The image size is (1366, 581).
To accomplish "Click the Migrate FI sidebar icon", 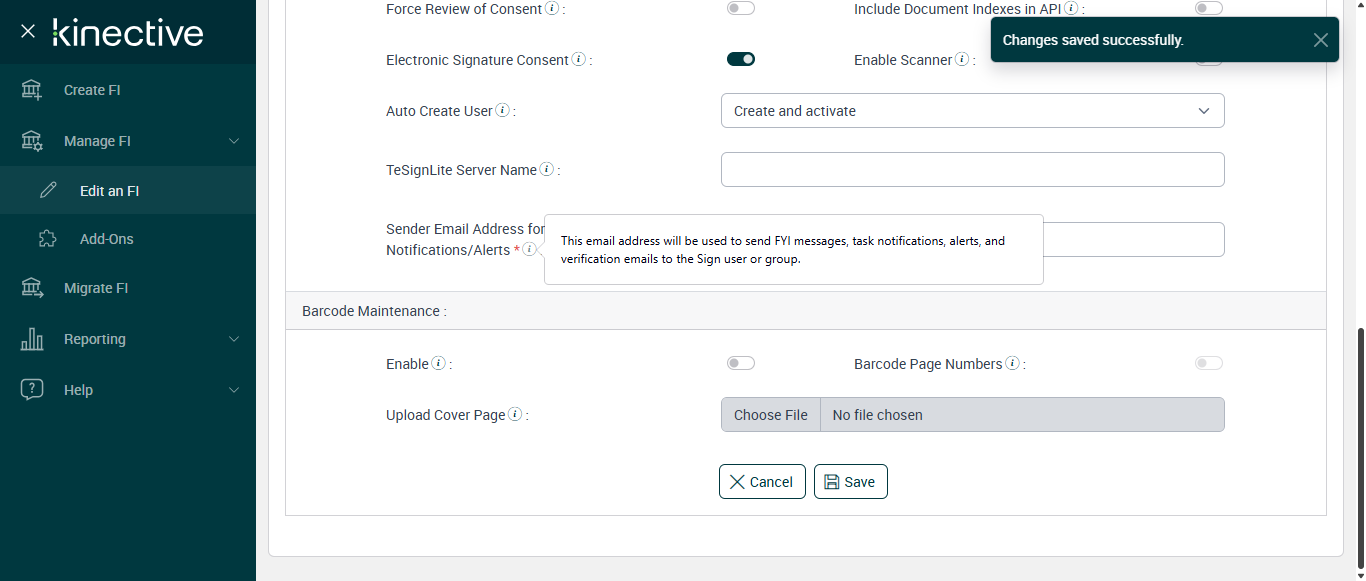I will pos(32,288).
